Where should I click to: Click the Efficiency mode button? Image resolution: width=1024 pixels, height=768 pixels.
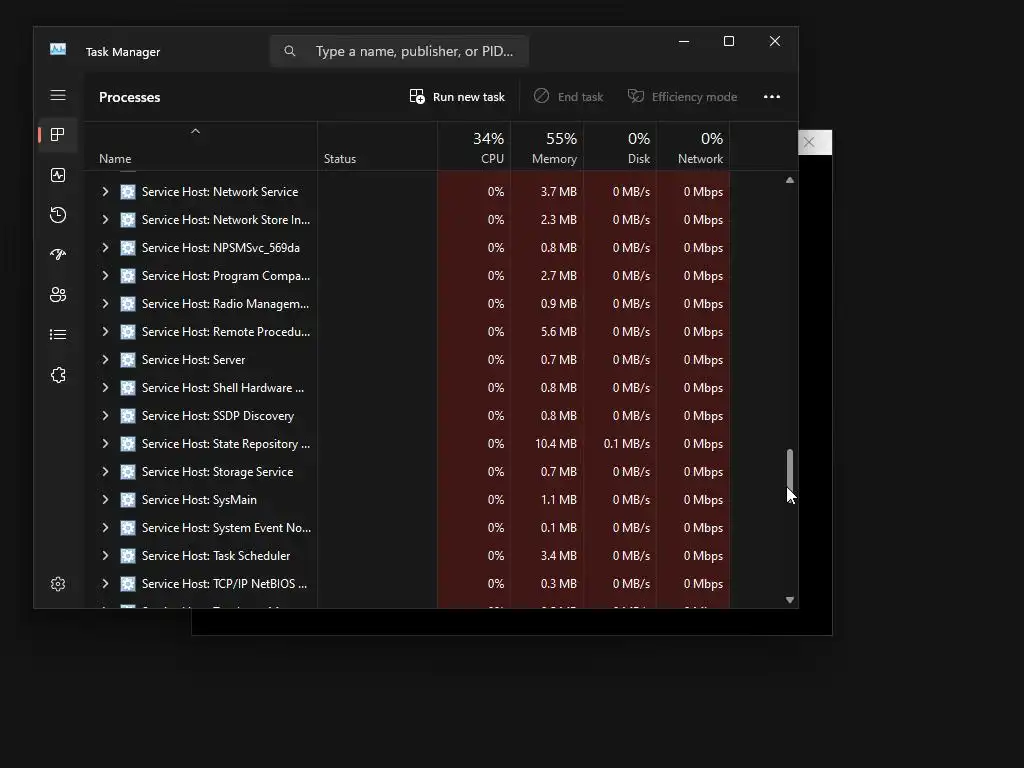[x=682, y=97]
